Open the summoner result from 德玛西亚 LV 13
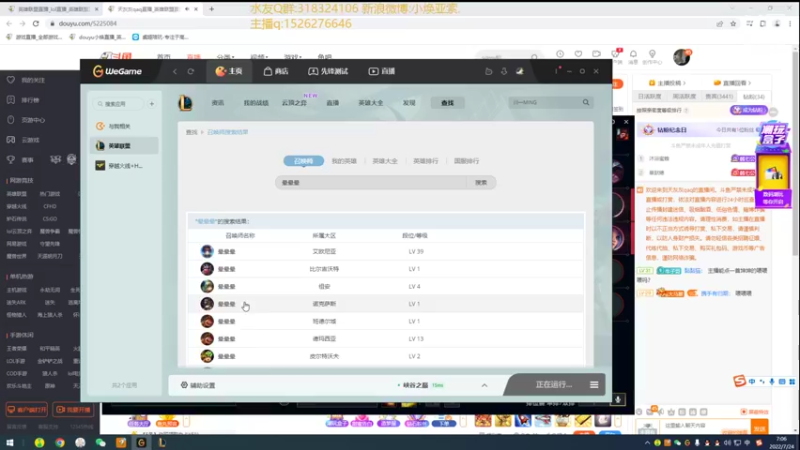This screenshot has height=450, width=800. click(386, 339)
